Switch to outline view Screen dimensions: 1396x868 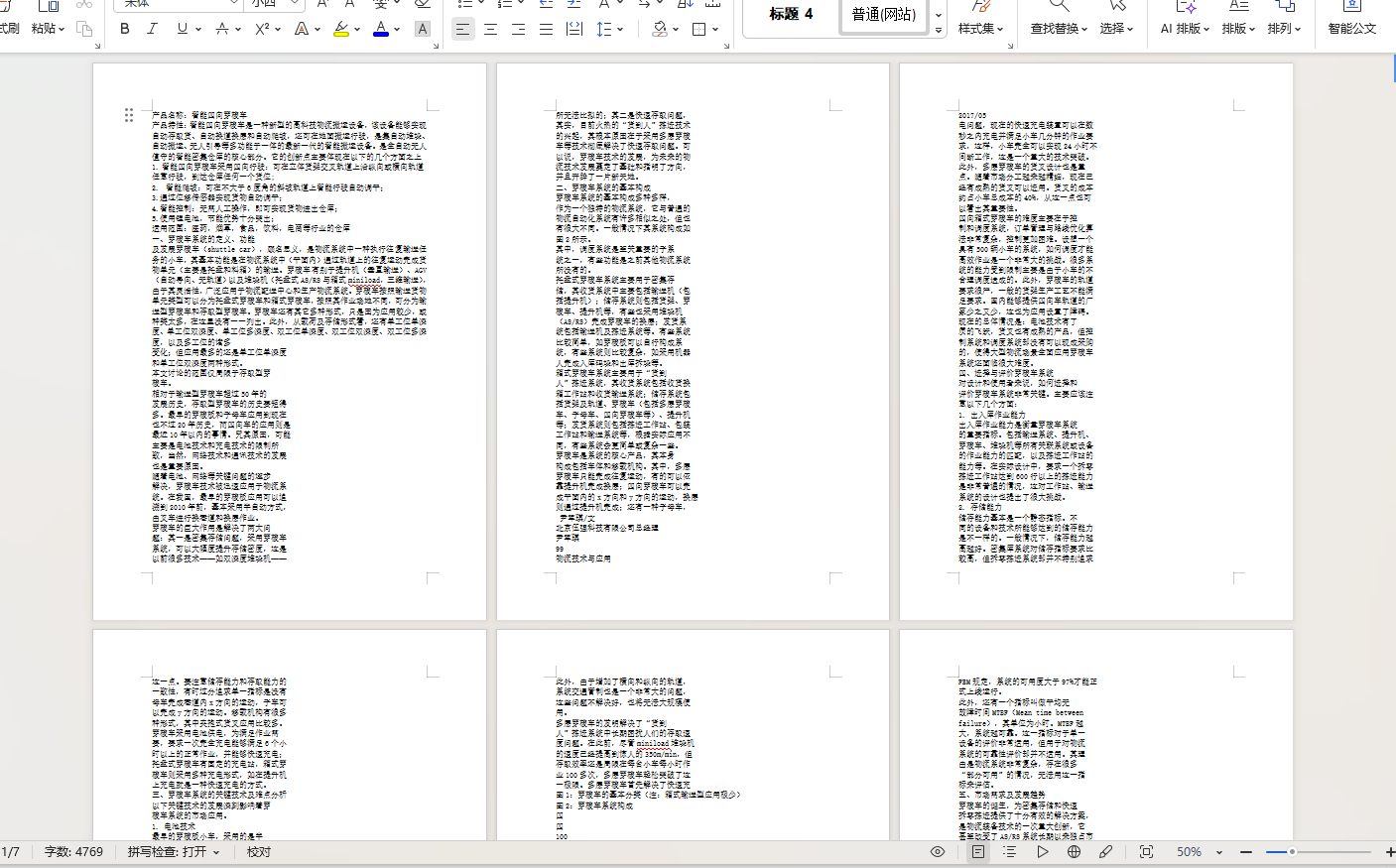coord(1009,851)
